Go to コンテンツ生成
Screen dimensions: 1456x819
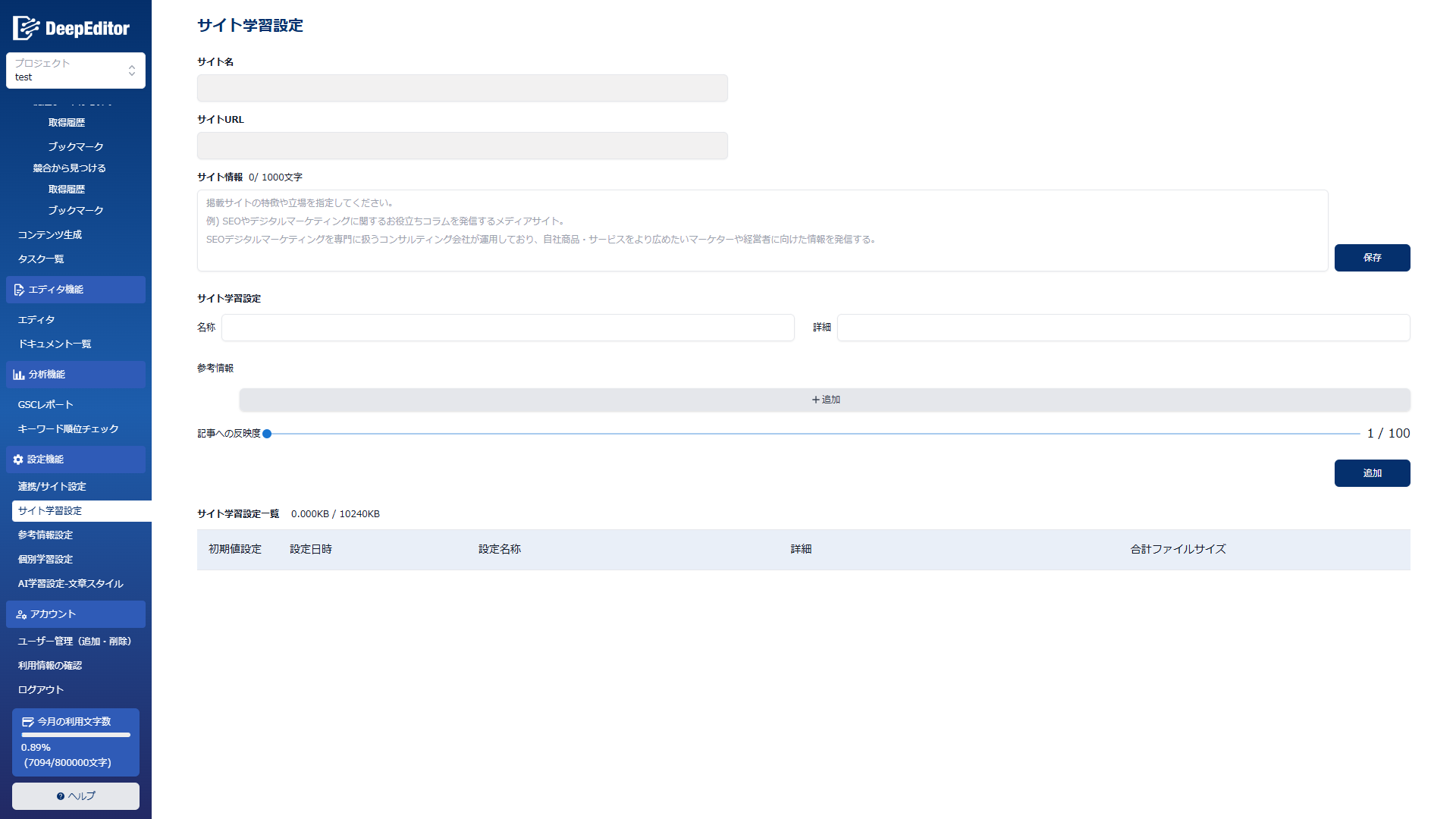(50, 235)
